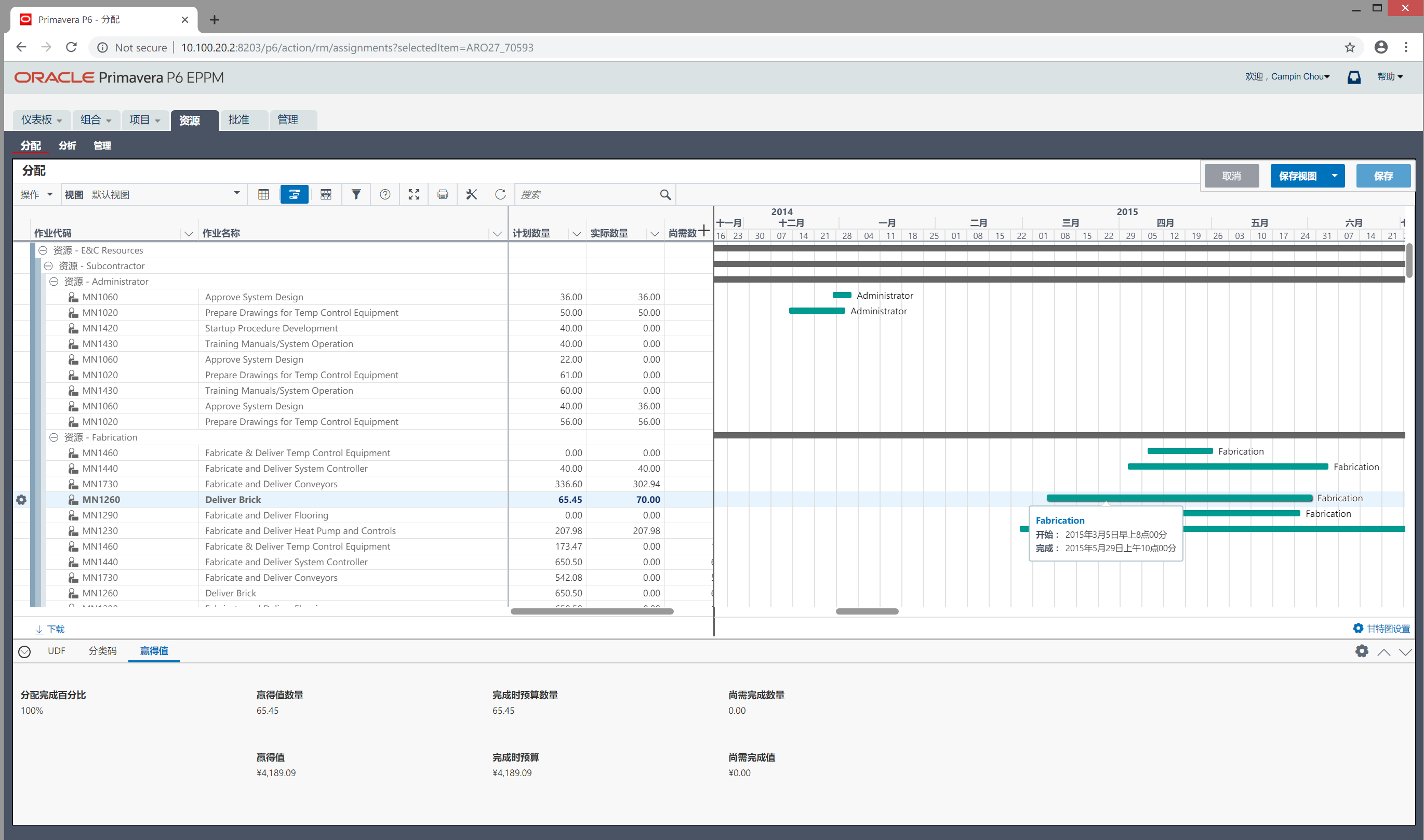
Task: Click the 下载 download link
Action: (50, 630)
